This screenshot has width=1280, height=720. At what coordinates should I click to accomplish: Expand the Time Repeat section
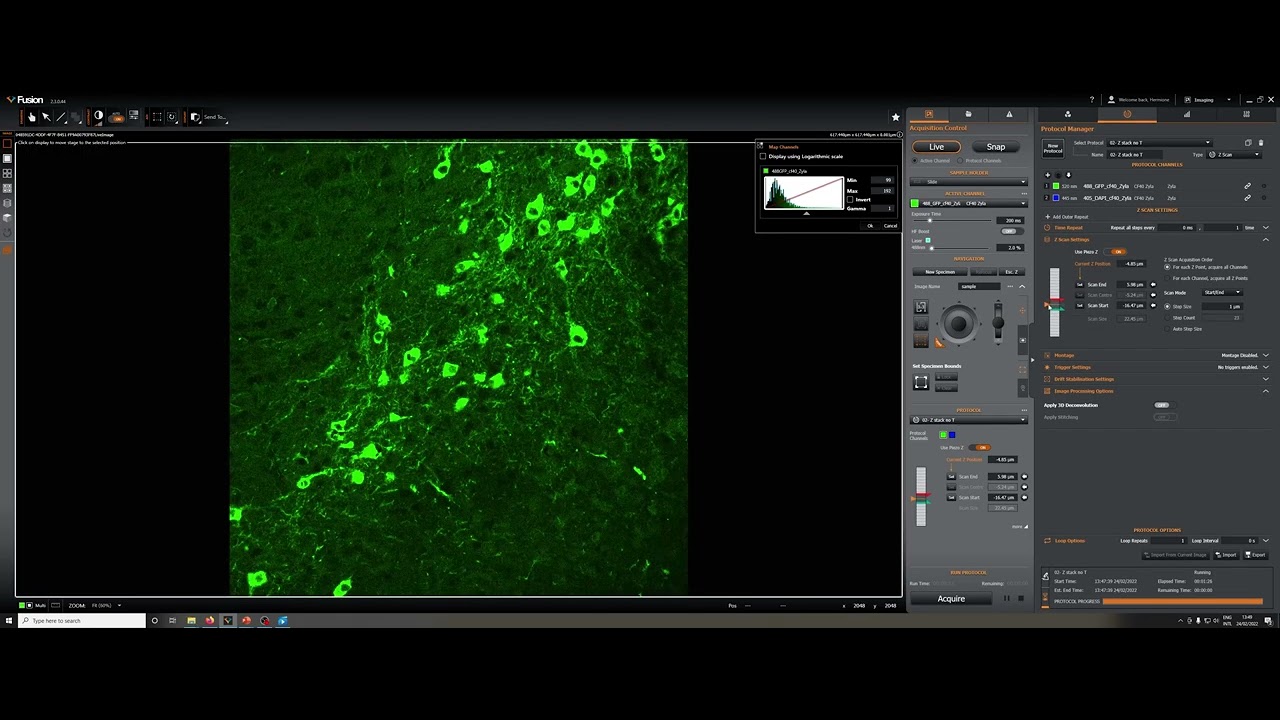pyautogui.click(x=1265, y=227)
